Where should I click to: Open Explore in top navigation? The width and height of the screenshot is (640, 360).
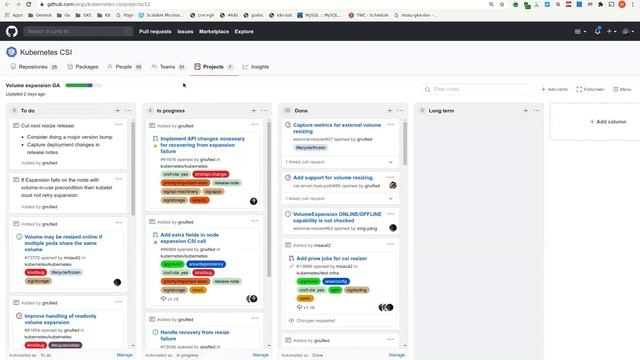[x=244, y=31]
